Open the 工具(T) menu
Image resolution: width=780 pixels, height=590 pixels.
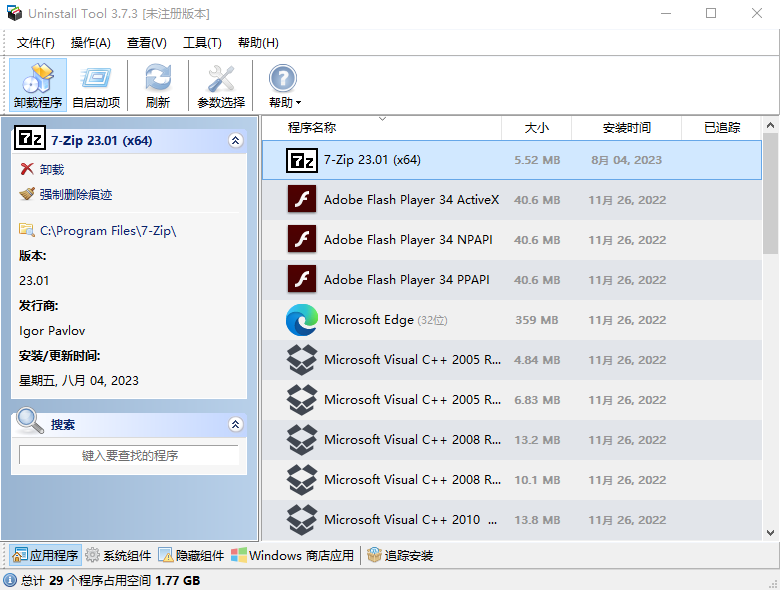[x=201, y=43]
